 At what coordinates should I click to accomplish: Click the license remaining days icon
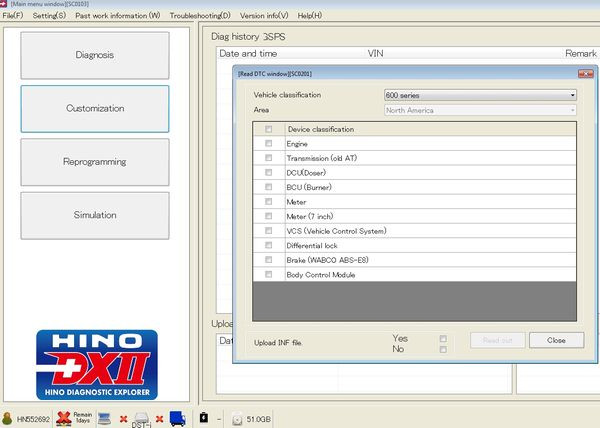pyautogui.click(x=64, y=417)
